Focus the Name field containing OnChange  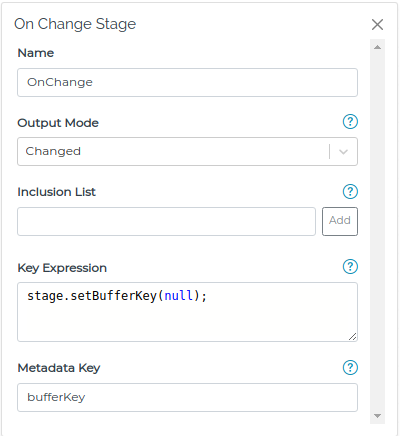coord(187,83)
